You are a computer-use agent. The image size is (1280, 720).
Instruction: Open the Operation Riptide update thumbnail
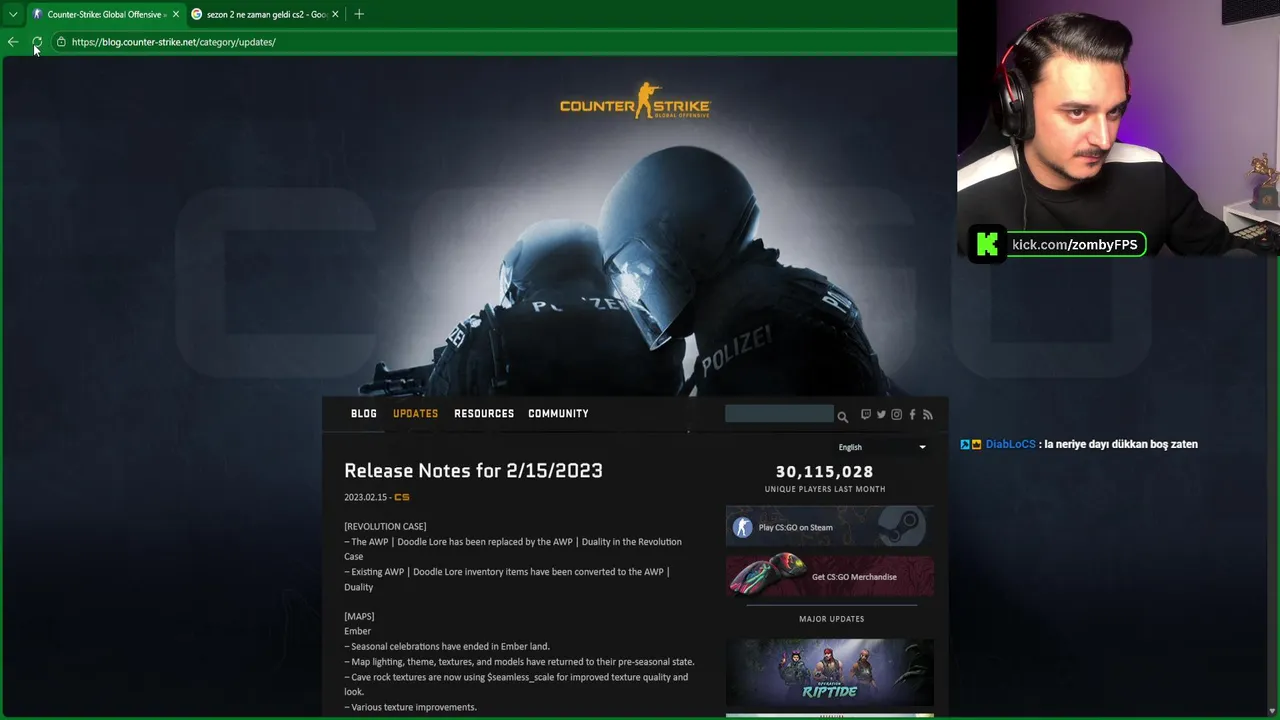(x=830, y=672)
